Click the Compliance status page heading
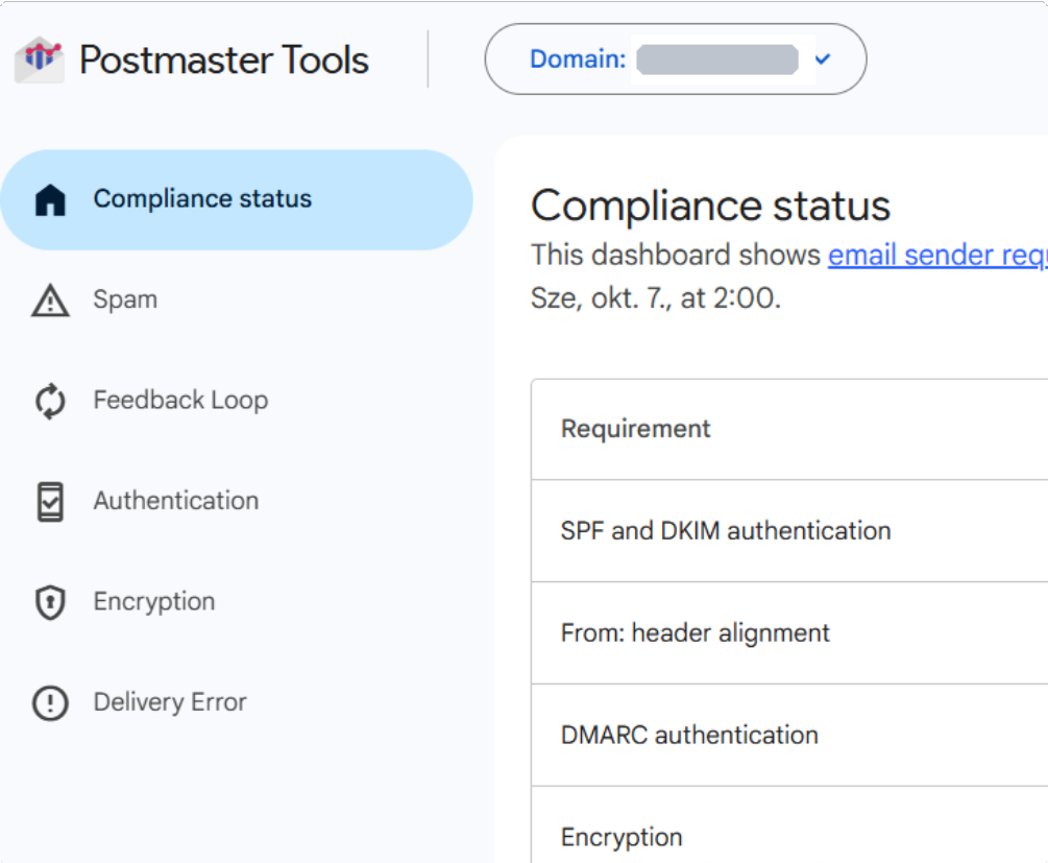Viewport: 1048px width, 863px height. (x=710, y=205)
